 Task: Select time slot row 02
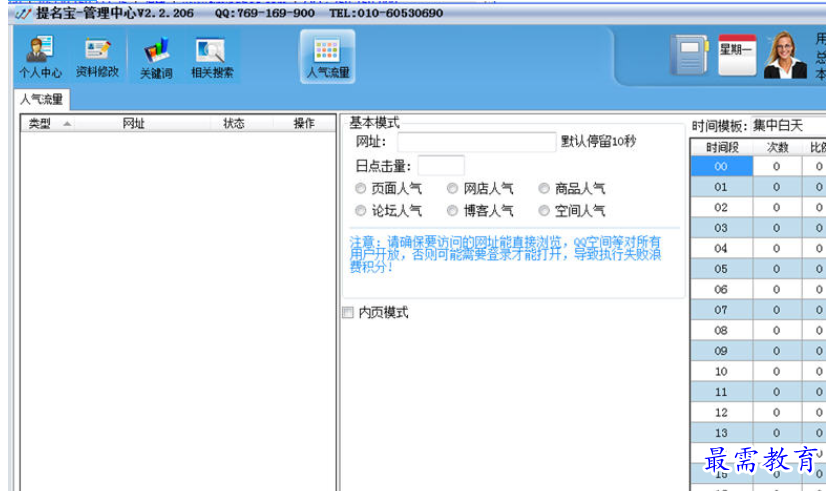point(721,208)
